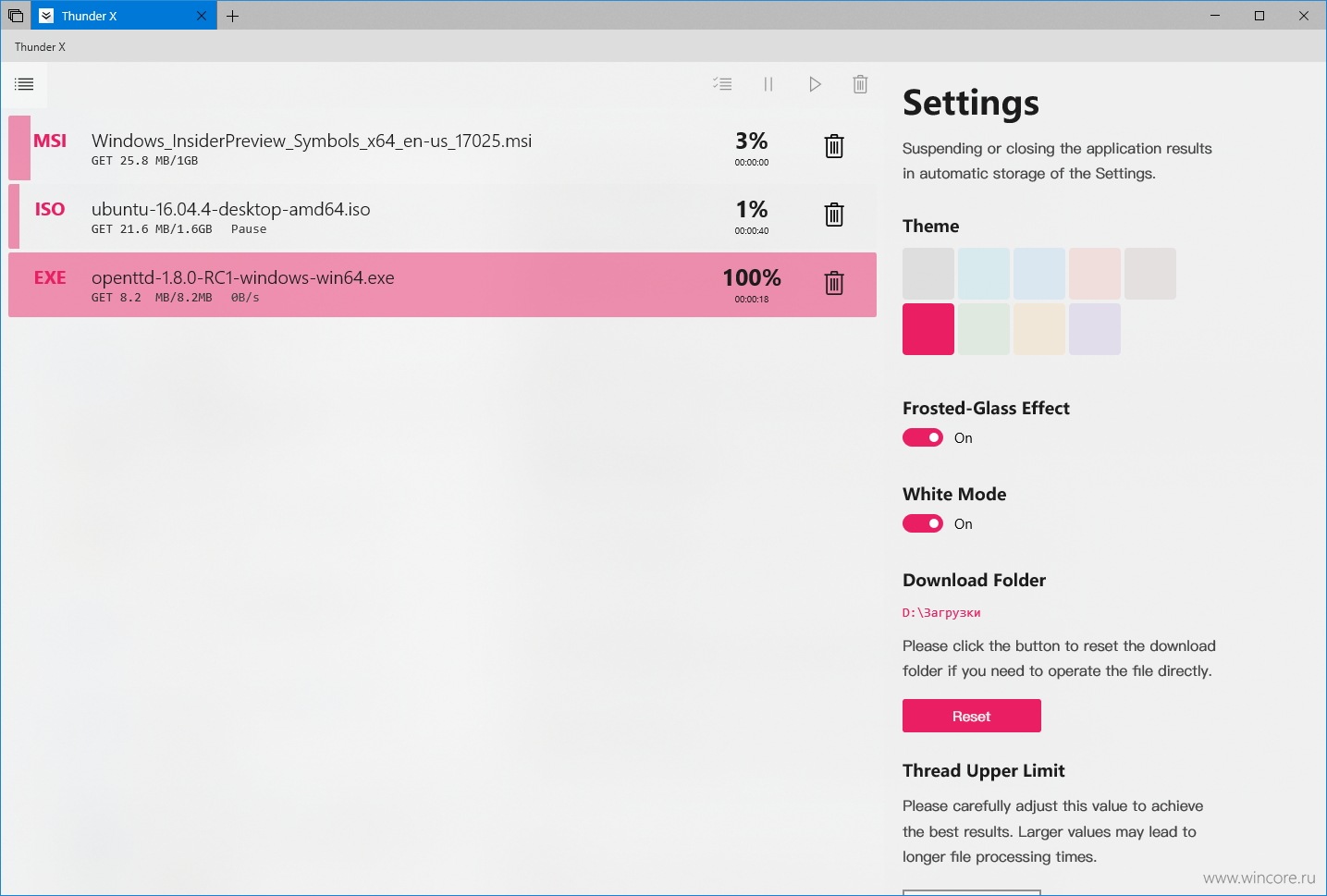Image resolution: width=1327 pixels, height=896 pixels.
Task: Click the 3% progress value
Action: 752,141
